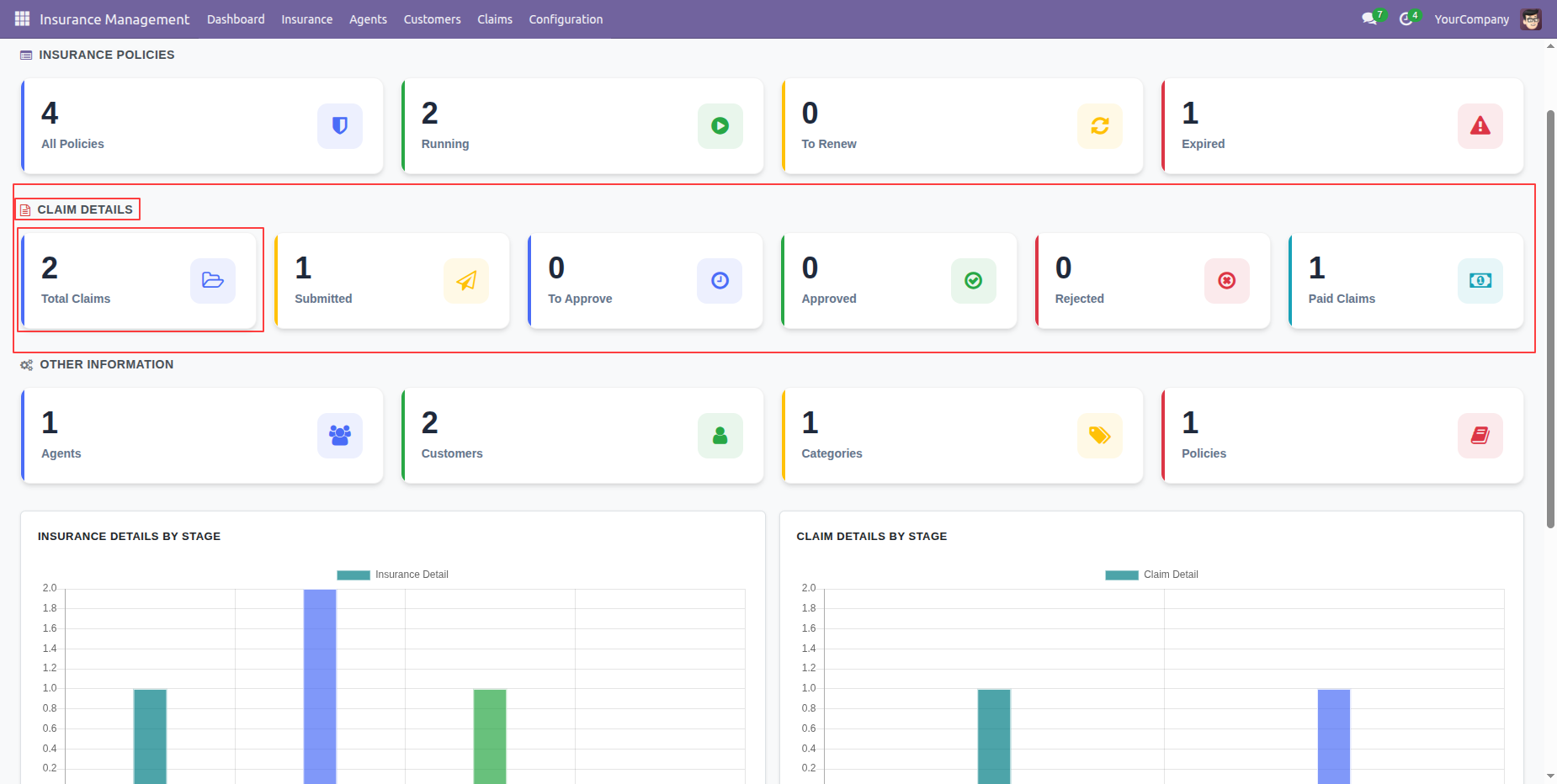Image resolution: width=1557 pixels, height=784 pixels.
Task: Open the apps grid menu icon
Action: pyautogui.click(x=22, y=19)
